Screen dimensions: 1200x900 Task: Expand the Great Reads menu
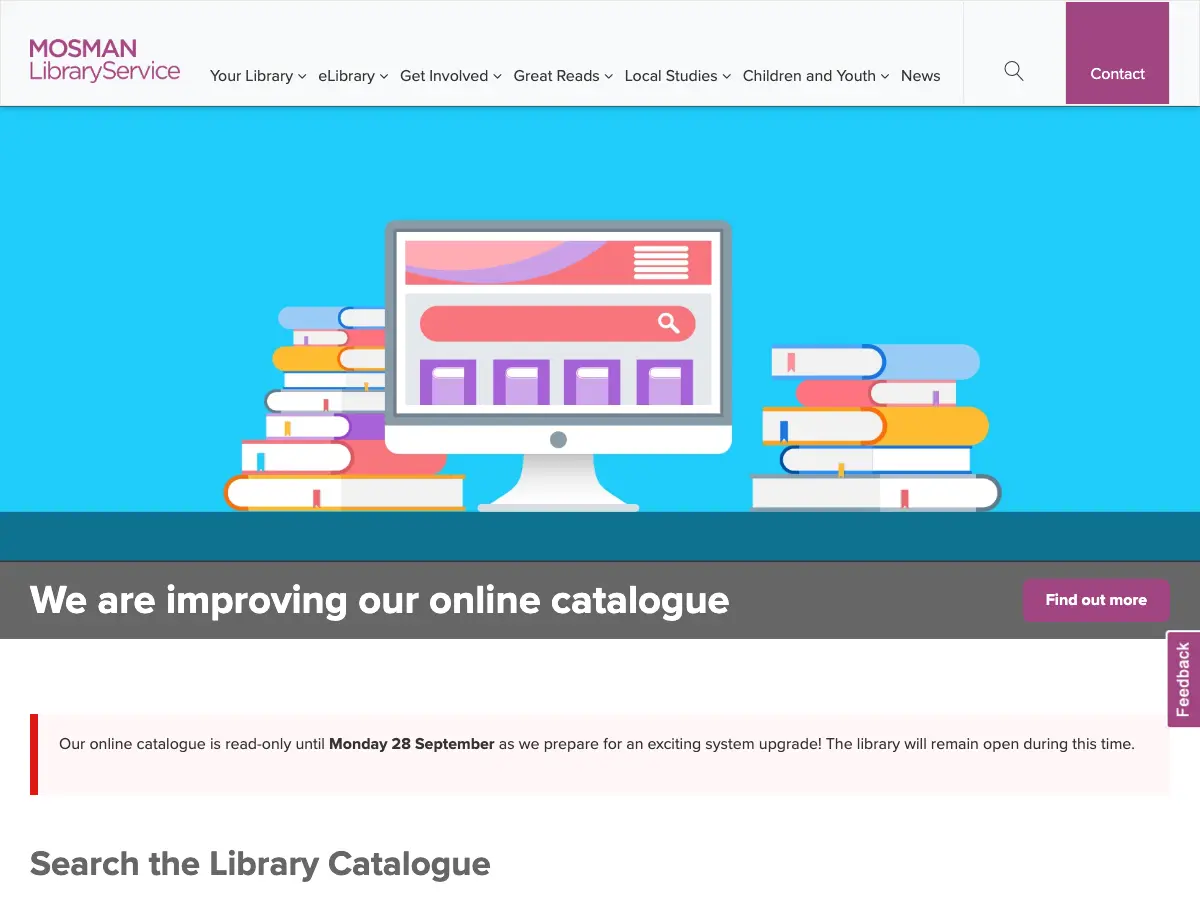(563, 76)
